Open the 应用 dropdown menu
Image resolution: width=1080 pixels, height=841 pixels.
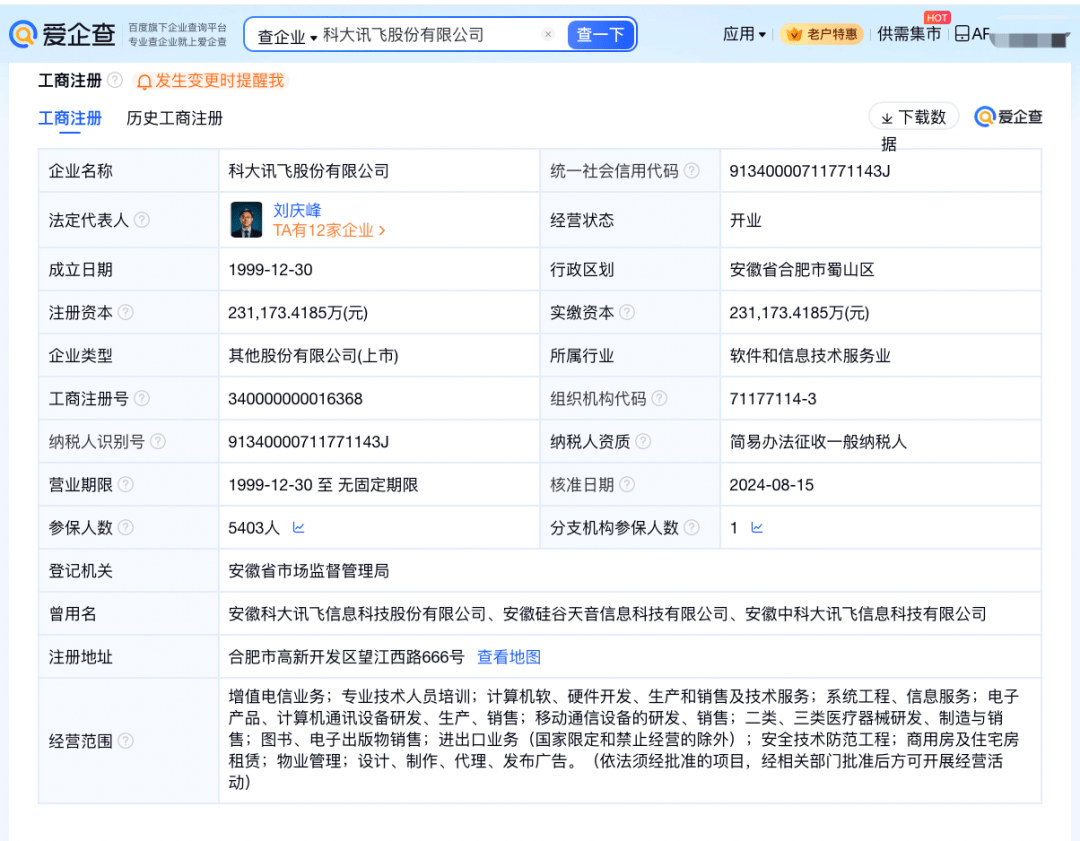pos(744,34)
